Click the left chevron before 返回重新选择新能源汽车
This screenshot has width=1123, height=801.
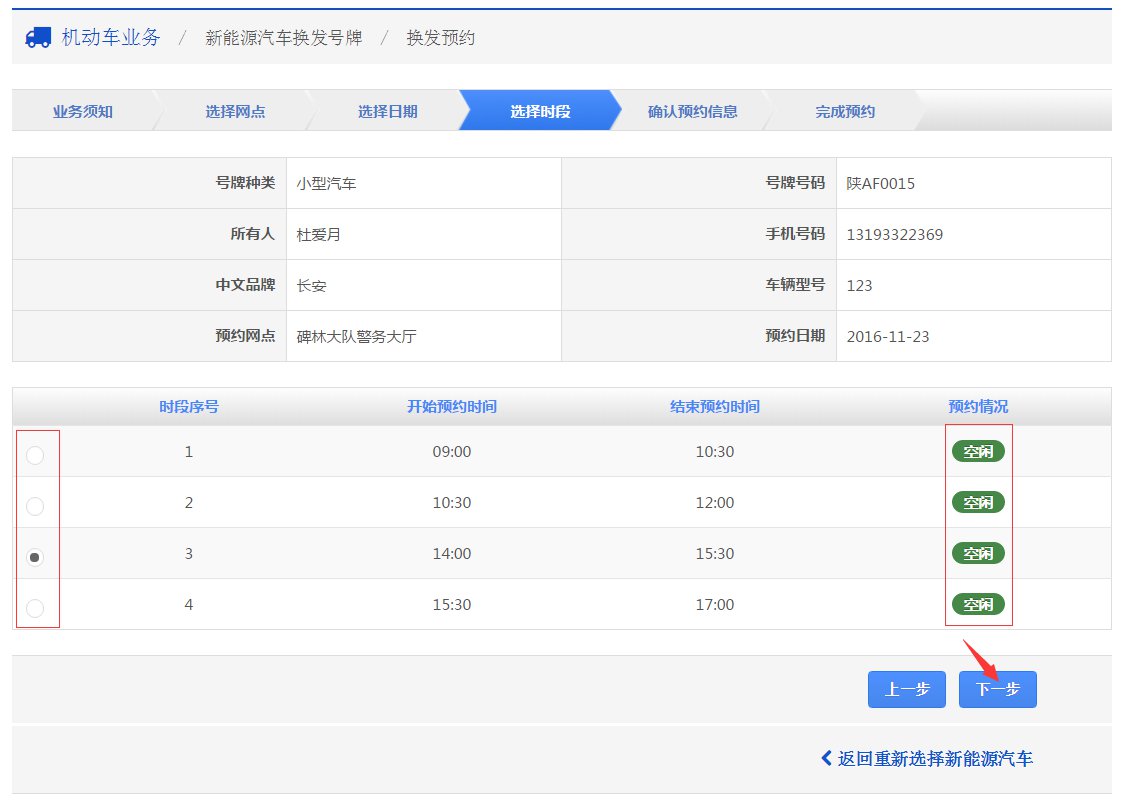click(x=826, y=758)
